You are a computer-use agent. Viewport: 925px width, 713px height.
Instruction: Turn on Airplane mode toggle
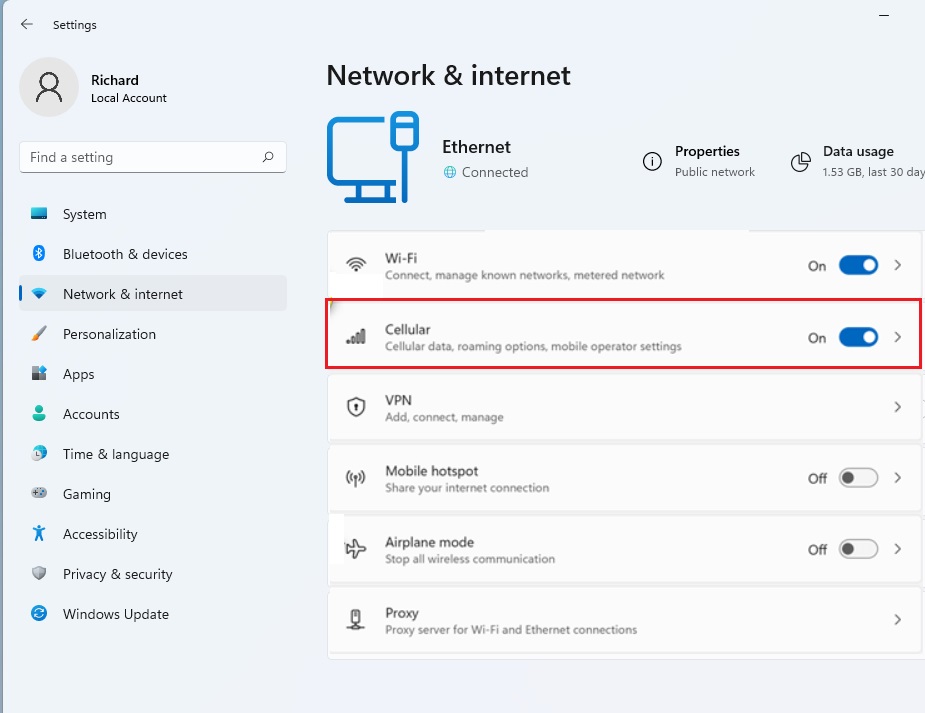858,549
